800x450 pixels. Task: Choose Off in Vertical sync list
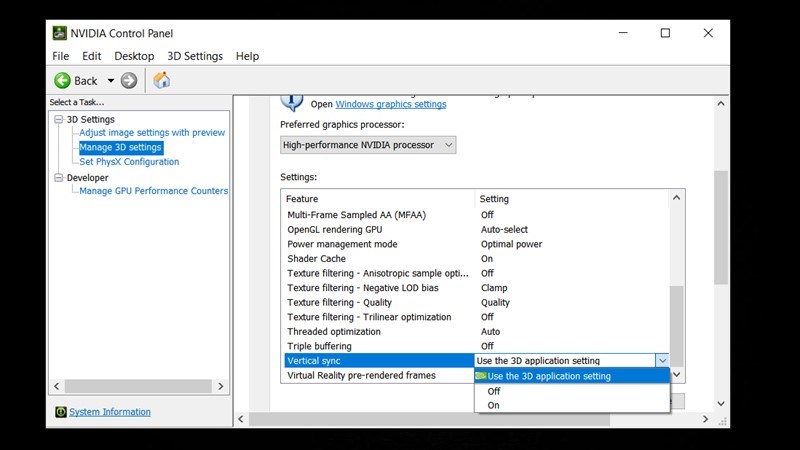(572, 391)
